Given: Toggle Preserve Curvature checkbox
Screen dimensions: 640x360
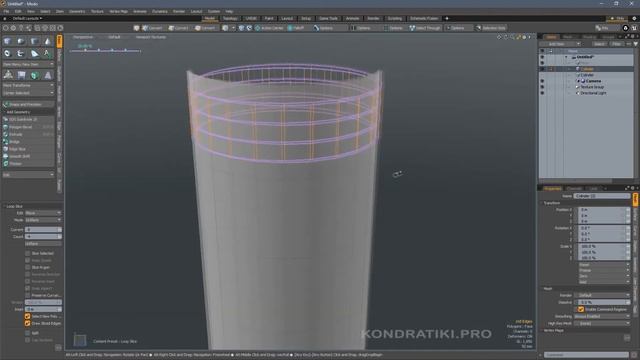Looking at the screenshot, I should 28,295.
